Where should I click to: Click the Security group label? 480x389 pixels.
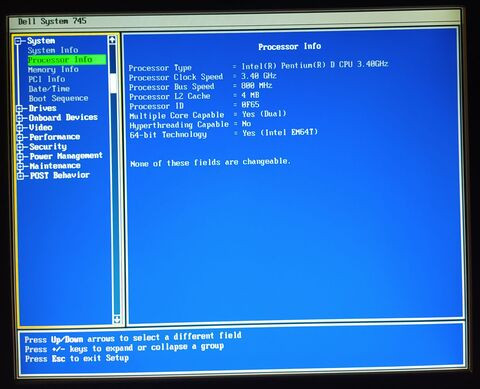[x=48, y=147]
